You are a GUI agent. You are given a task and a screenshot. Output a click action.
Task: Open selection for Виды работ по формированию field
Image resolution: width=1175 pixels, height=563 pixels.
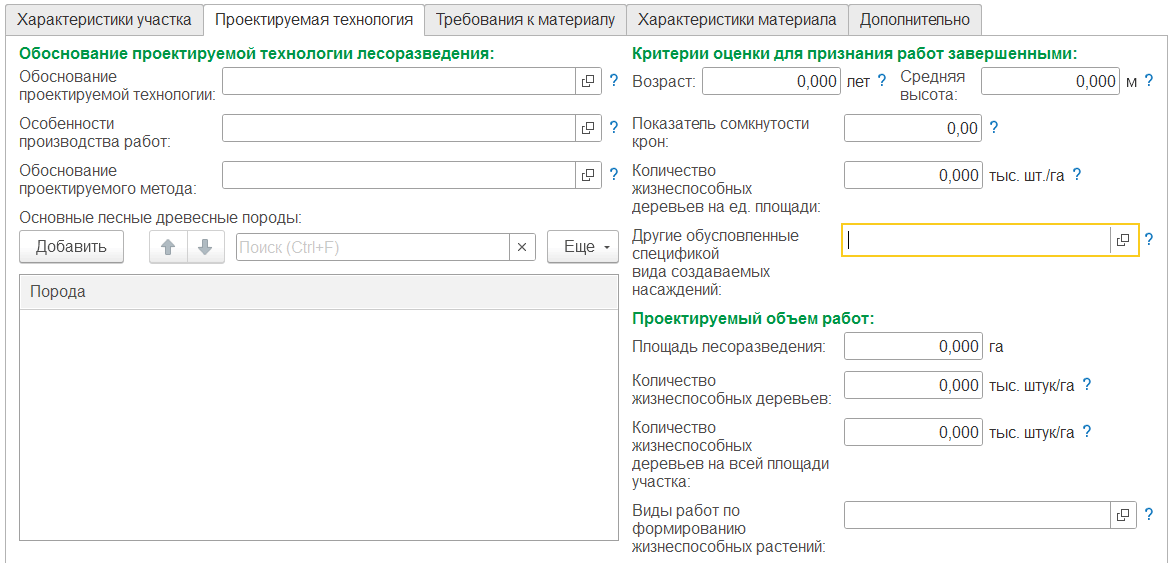pyautogui.click(x=1123, y=515)
